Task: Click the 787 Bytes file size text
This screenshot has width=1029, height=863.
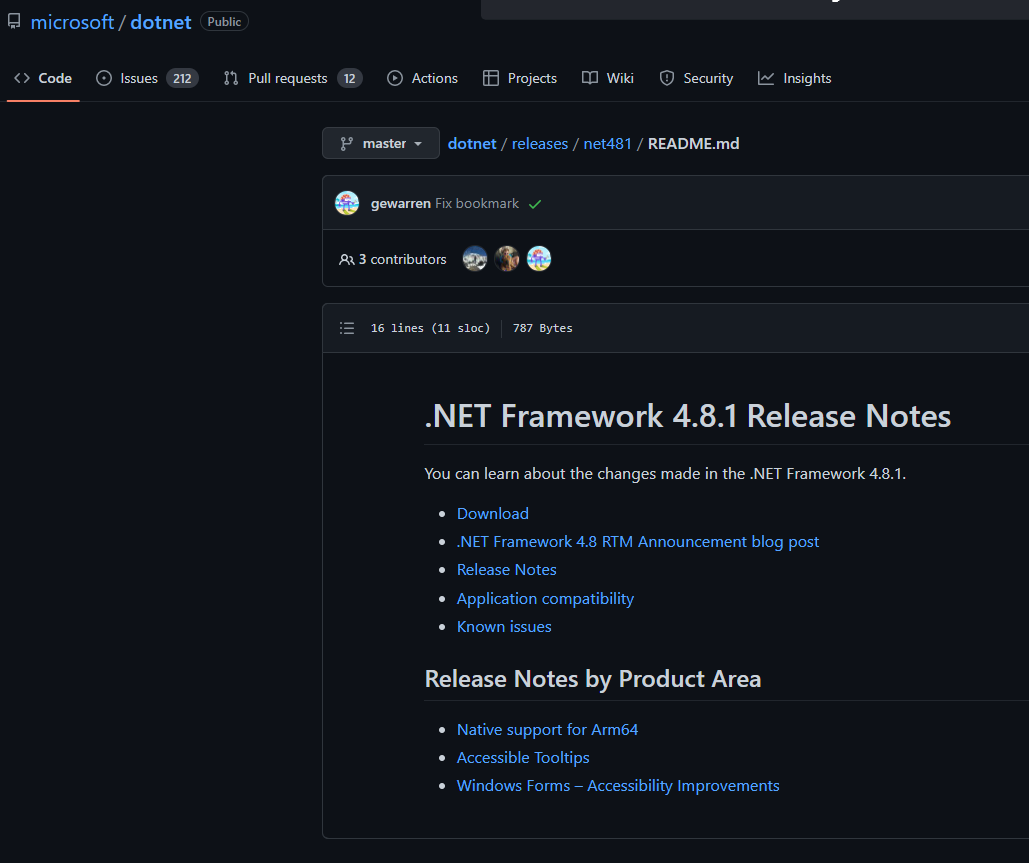Action: (542, 328)
